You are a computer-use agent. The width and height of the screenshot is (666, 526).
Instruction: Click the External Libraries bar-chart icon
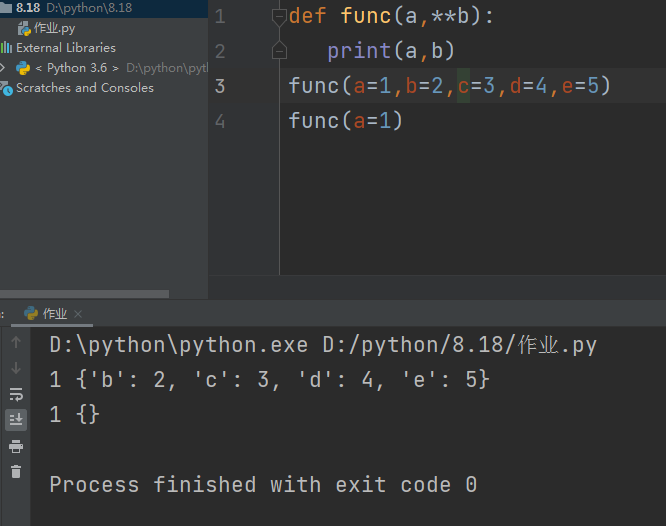point(7,48)
